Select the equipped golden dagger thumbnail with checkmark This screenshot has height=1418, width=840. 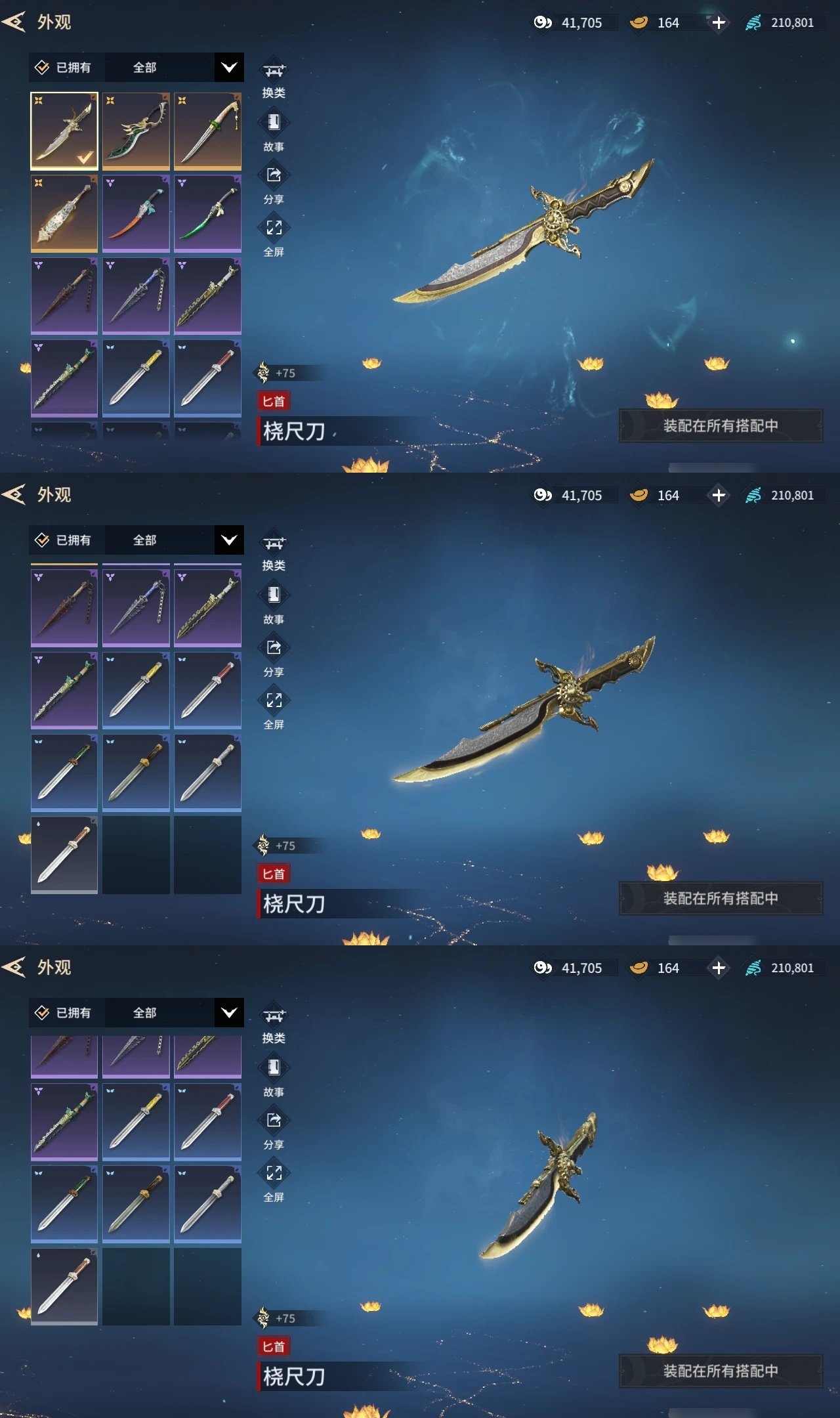[64, 131]
